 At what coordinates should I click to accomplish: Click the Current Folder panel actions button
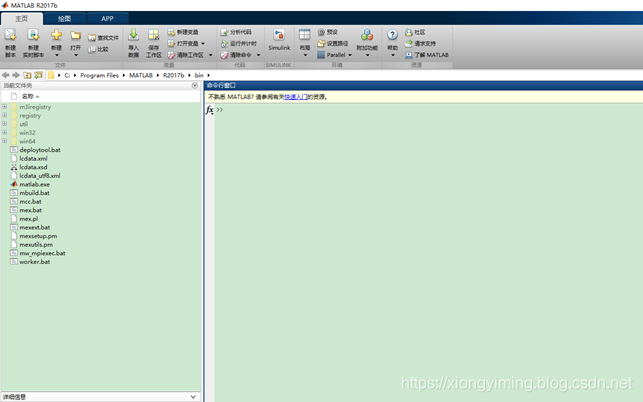coord(195,85)
